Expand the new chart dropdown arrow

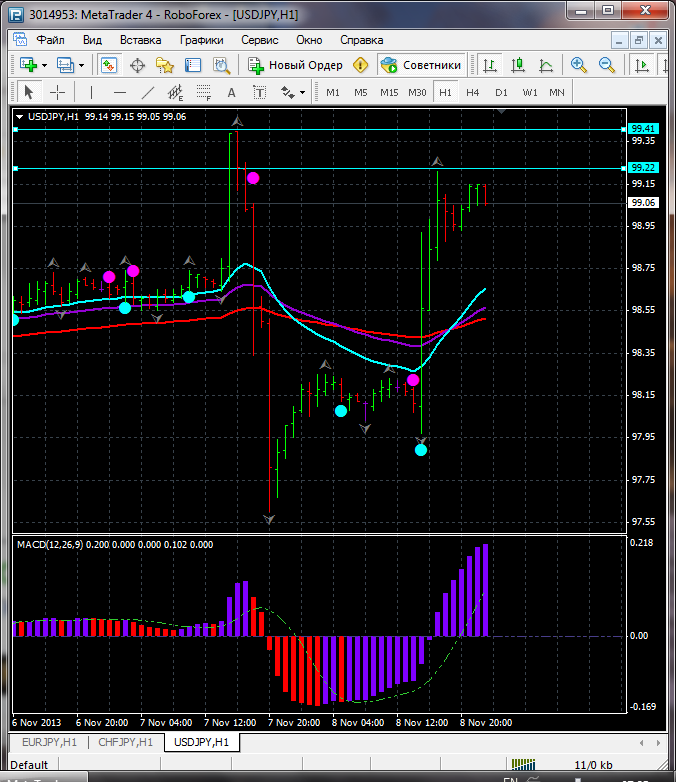pos(45,65)
